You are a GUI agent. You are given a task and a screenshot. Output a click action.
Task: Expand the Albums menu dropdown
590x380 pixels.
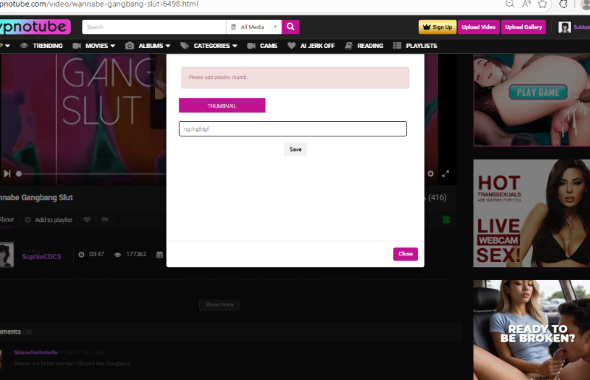148,46
